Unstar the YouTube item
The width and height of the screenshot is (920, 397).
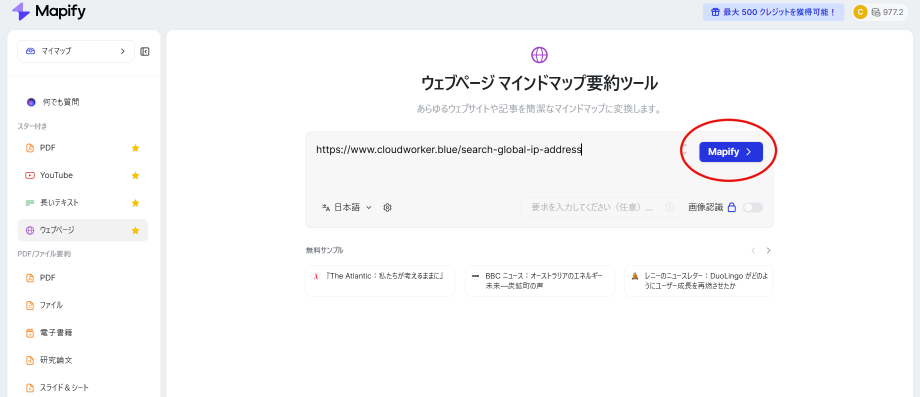point(136,175)
